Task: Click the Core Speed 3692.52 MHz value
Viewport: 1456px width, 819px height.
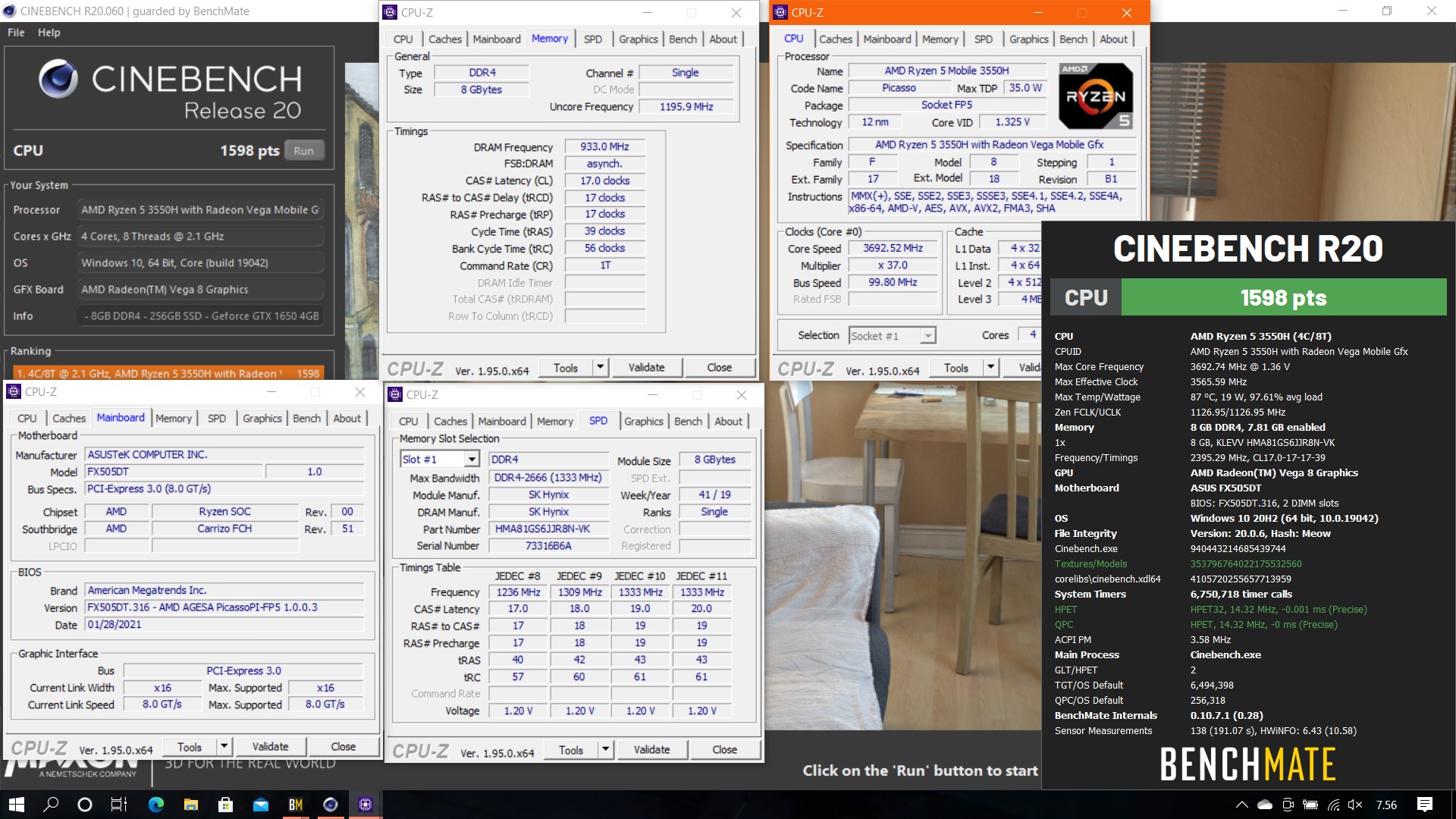Action: (893, 249)
